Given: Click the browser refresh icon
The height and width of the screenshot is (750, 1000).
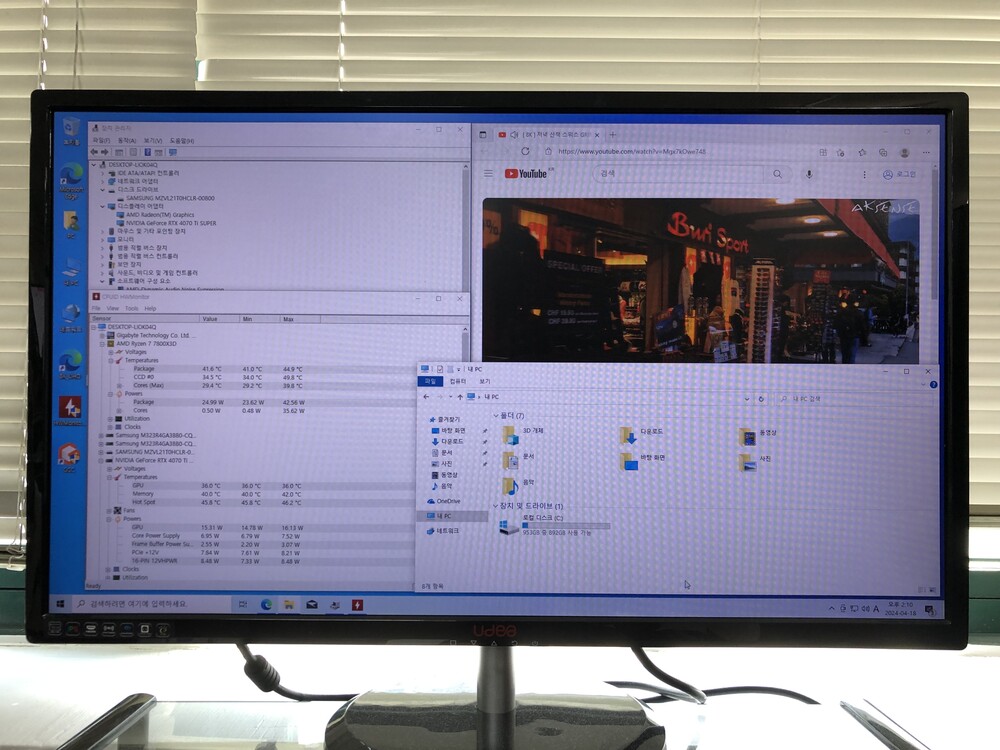Looking at the screenshot, I should [523, 151].
